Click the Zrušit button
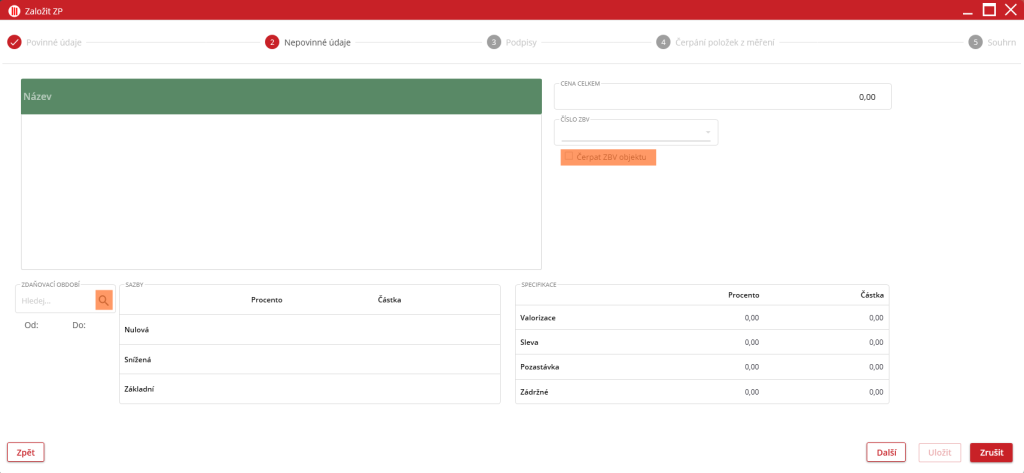 tap(990, 452)
